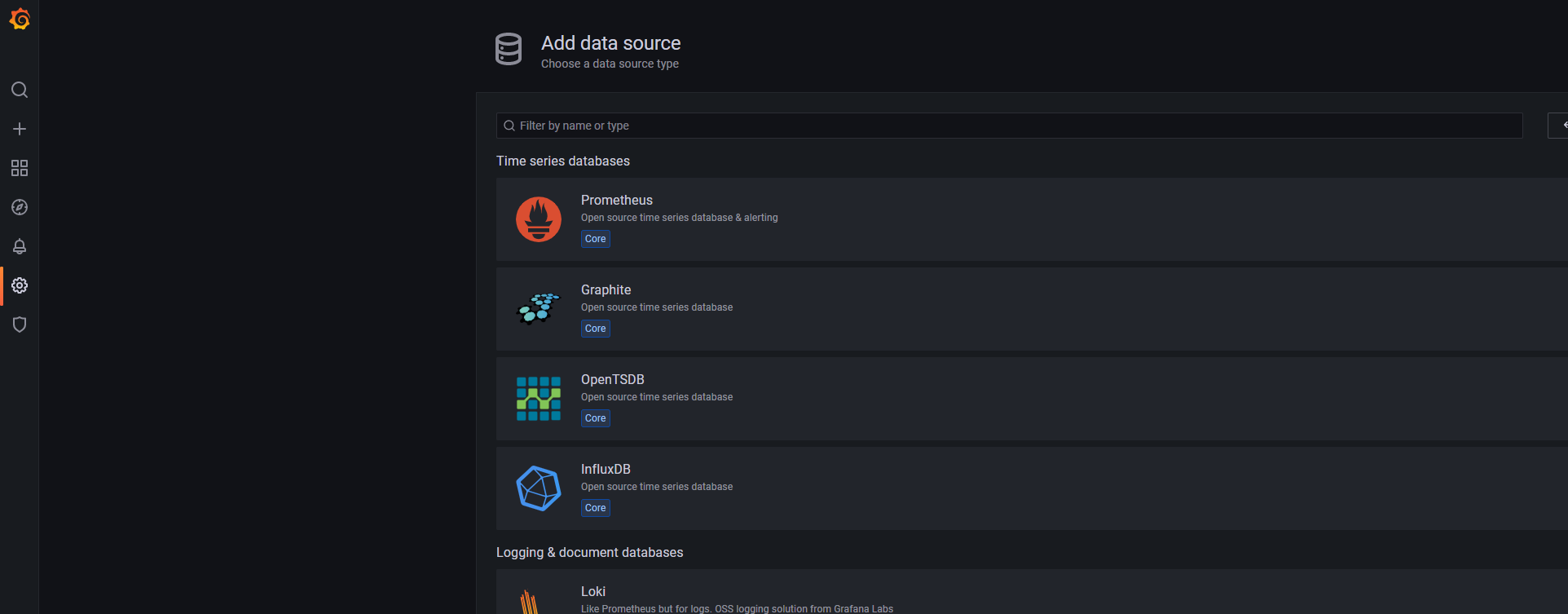Image resolution: width=1568 pixels, height=614 pixels.
Task: Click the OpenTSDB grid logo
Action: 539,399
